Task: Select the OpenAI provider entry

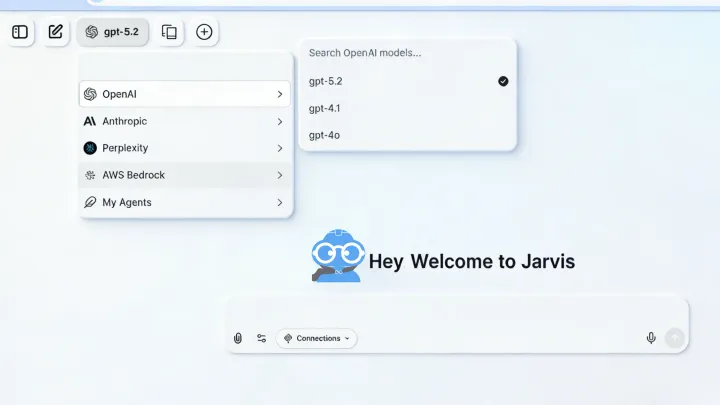Action: click(x=185, y=94)
